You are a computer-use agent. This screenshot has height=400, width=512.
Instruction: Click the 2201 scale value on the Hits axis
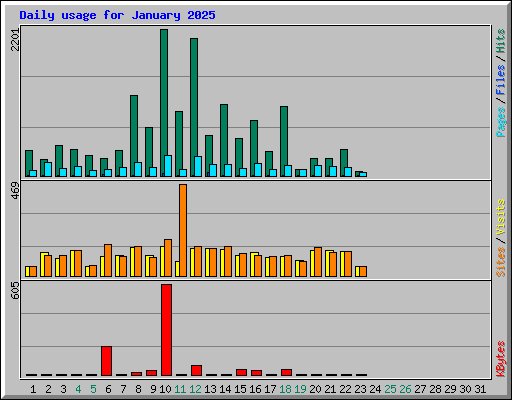(16, 40)
